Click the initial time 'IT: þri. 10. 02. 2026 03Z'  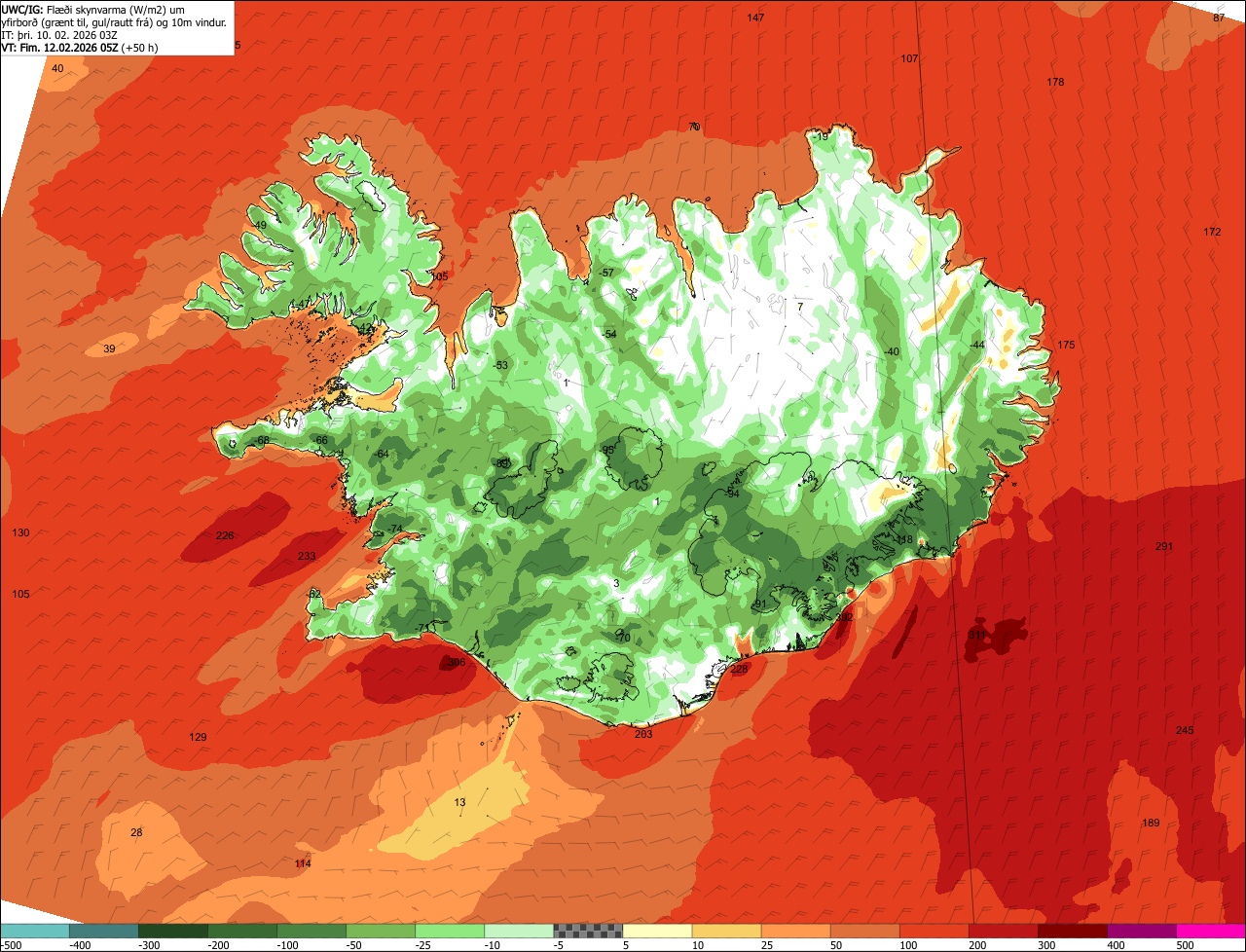pyautogui.click(x=59, y=35)
